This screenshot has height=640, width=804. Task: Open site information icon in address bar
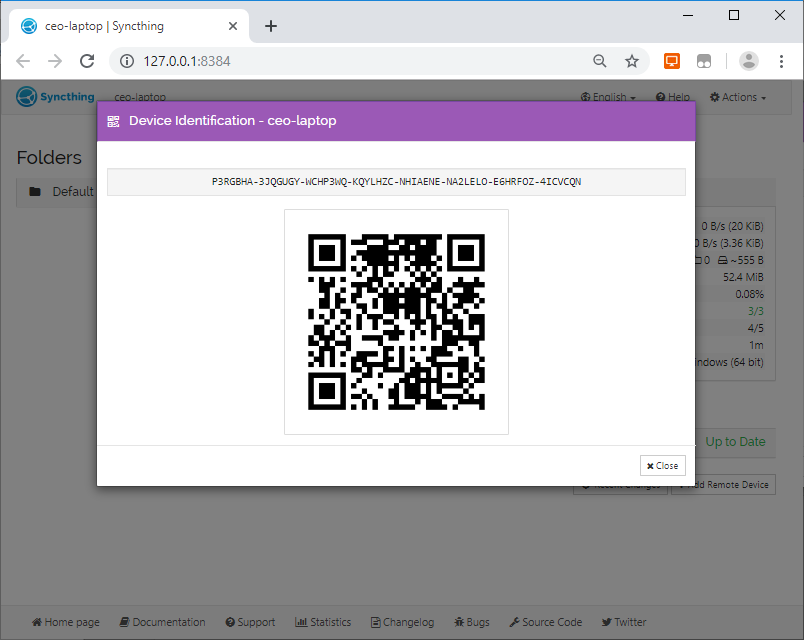click(127, 61)
